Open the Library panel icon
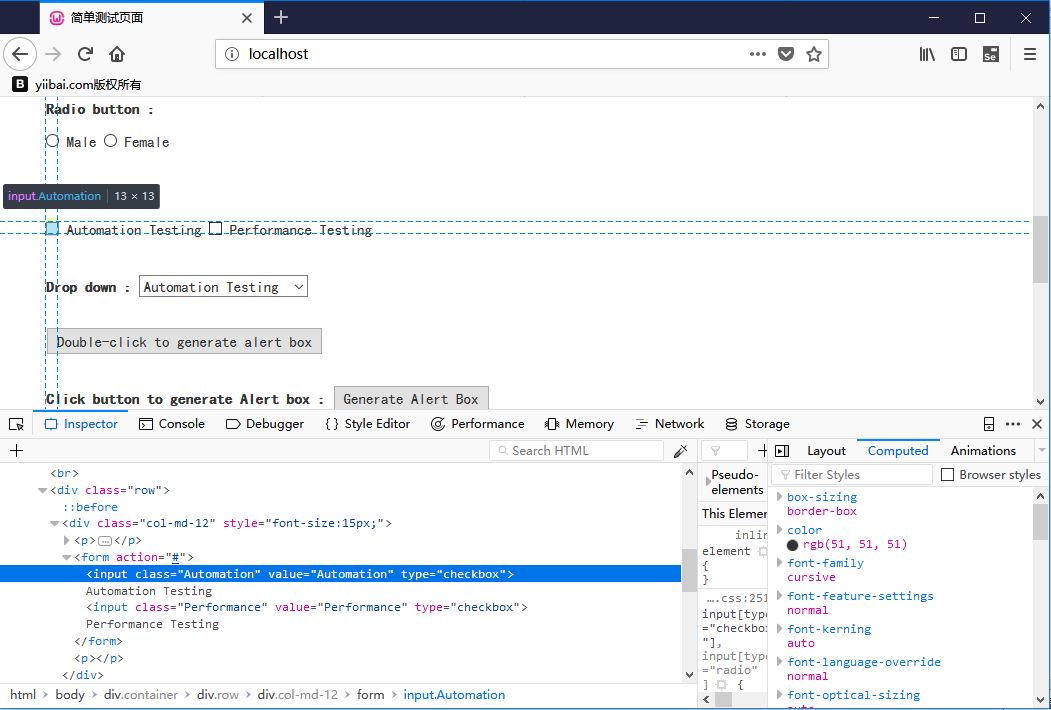The image size is (1051, 710). [x=927, y=54]
